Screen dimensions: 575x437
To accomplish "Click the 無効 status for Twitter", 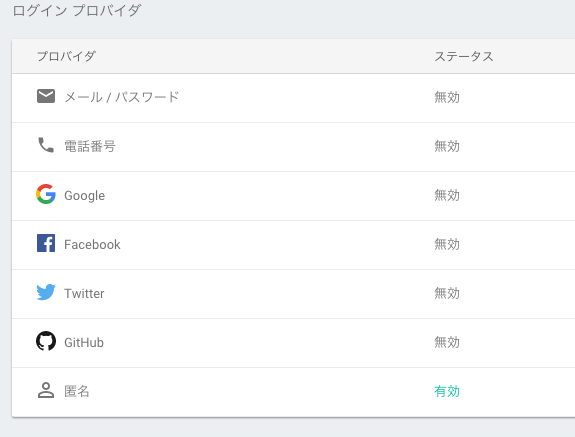I will (x=447, y=293).
